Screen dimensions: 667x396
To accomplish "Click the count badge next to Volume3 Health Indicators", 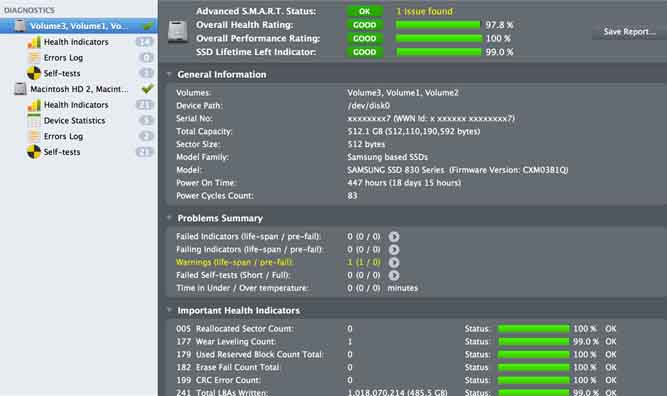I will (145, 42).
